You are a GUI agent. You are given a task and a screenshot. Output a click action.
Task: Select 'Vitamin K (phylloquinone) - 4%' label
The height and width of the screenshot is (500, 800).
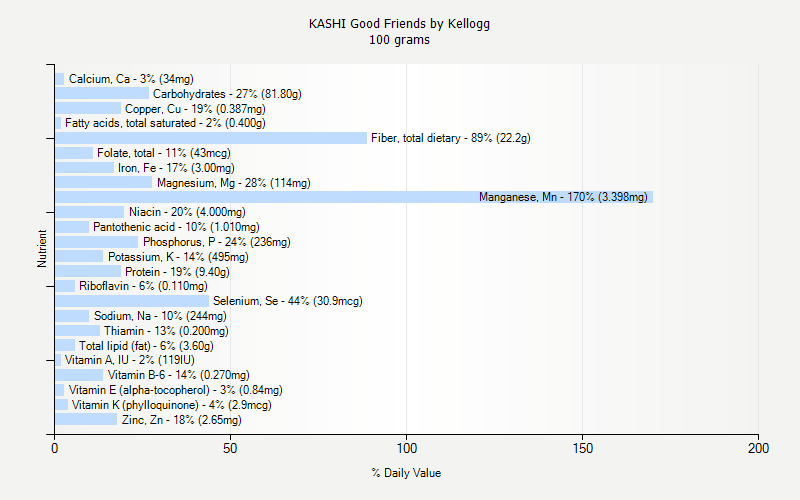point(171,405)
